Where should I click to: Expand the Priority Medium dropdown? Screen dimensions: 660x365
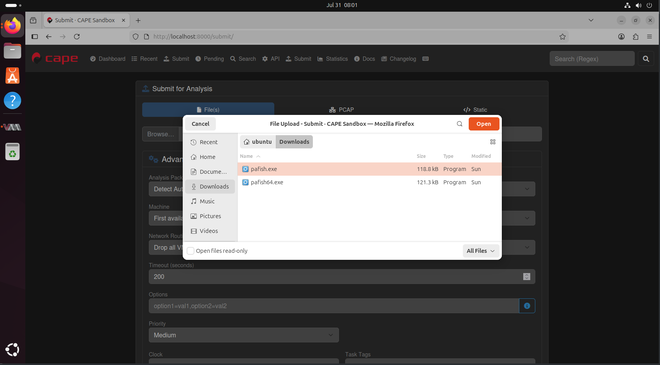click(244, 335)
